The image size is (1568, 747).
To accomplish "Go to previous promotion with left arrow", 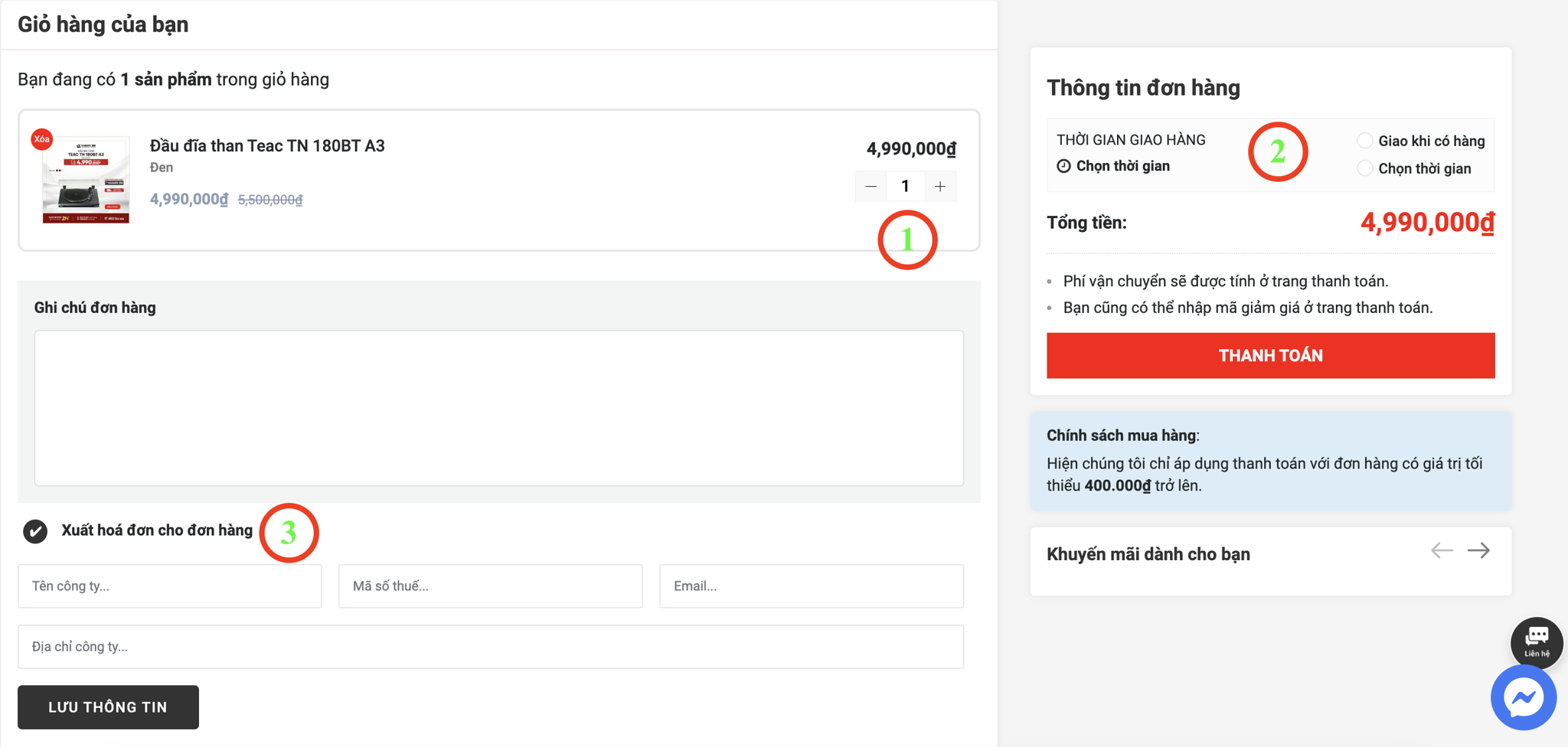I will [x=1442, y=551].
